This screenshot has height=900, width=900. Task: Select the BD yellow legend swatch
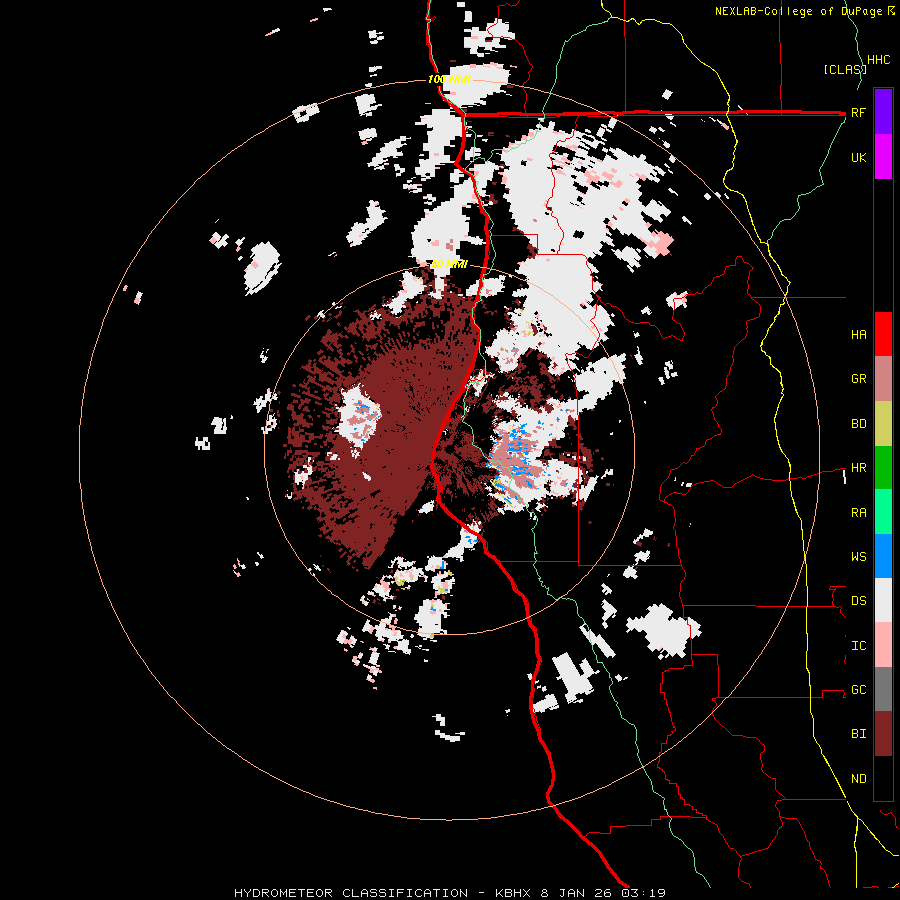point(883,424)
